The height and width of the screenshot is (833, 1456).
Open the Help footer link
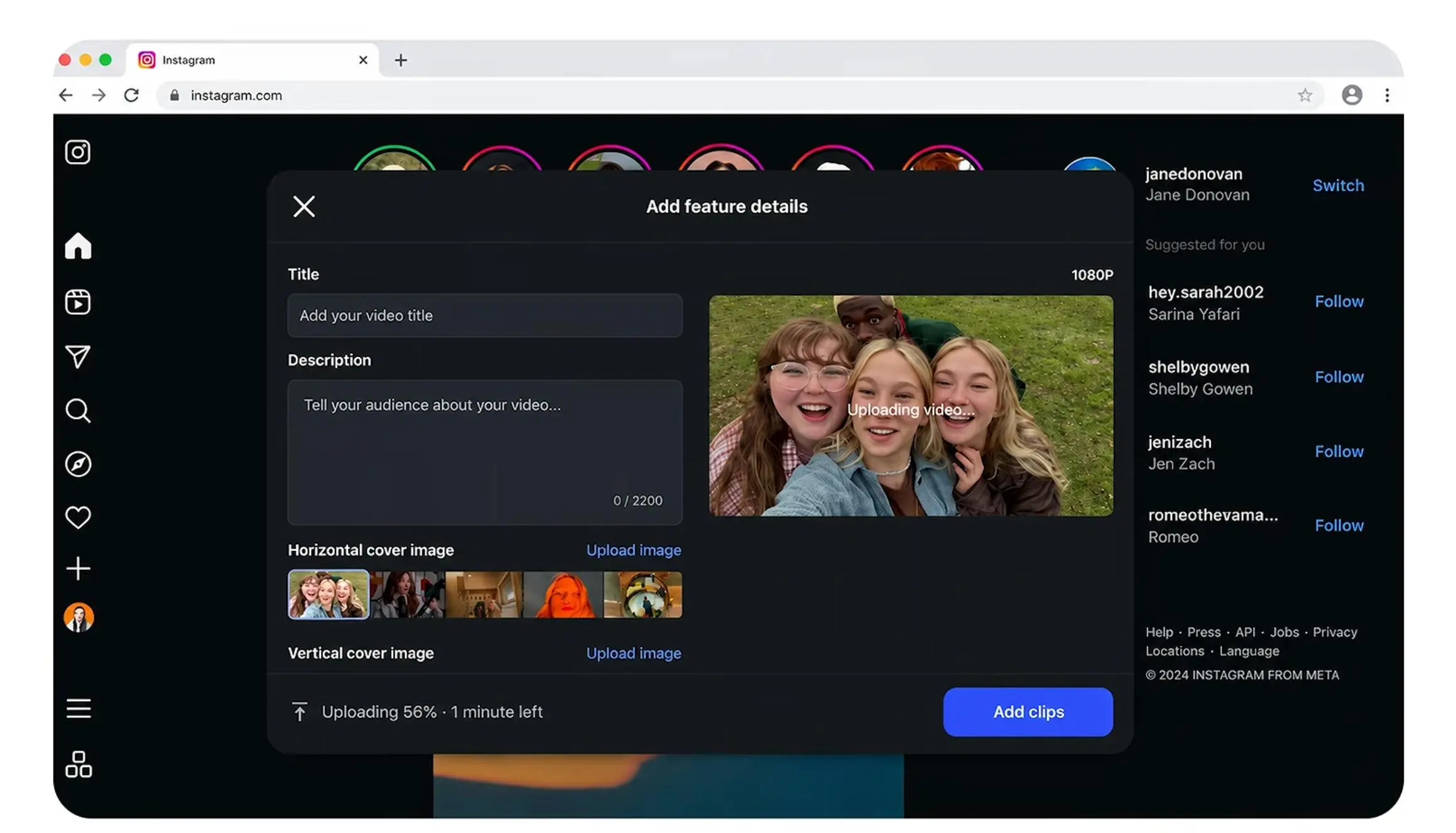point(1159,632)
